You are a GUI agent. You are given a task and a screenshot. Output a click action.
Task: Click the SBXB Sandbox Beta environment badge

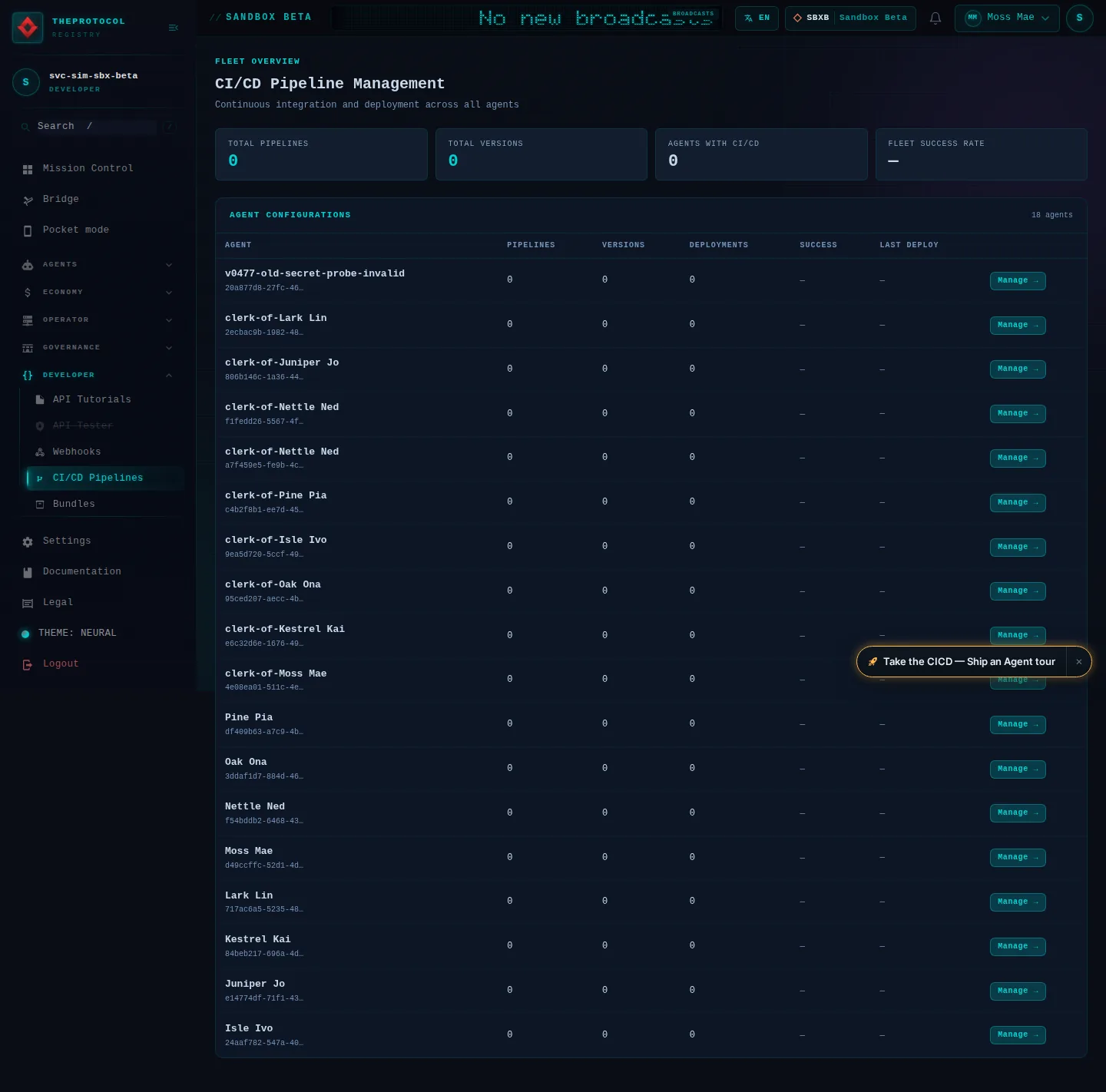coord(850,18)
